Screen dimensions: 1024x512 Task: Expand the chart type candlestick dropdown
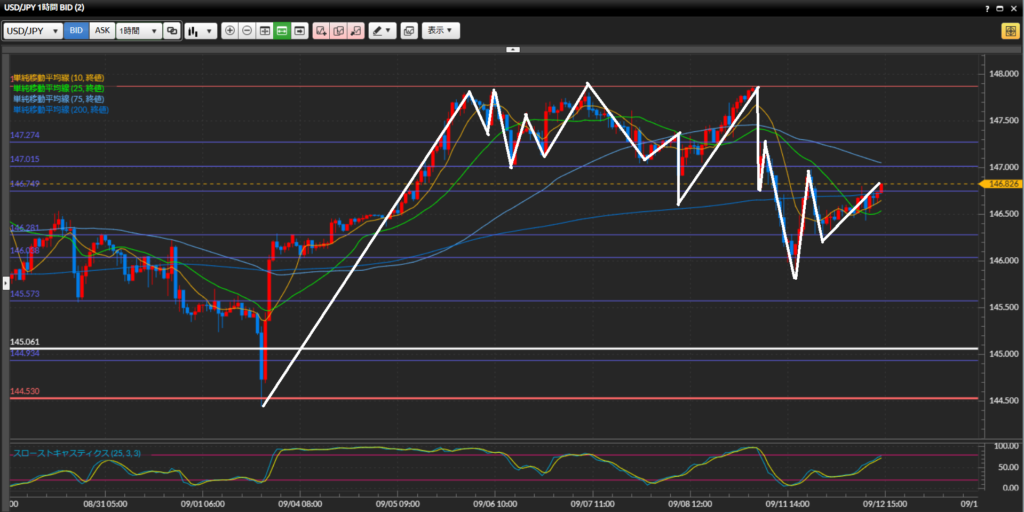[x=200, y=31]
